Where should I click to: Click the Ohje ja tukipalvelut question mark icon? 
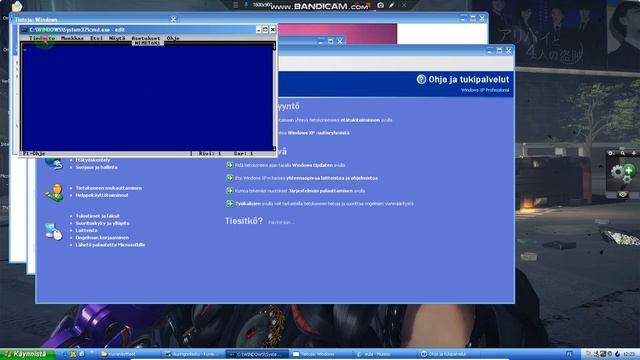point(421,79)
